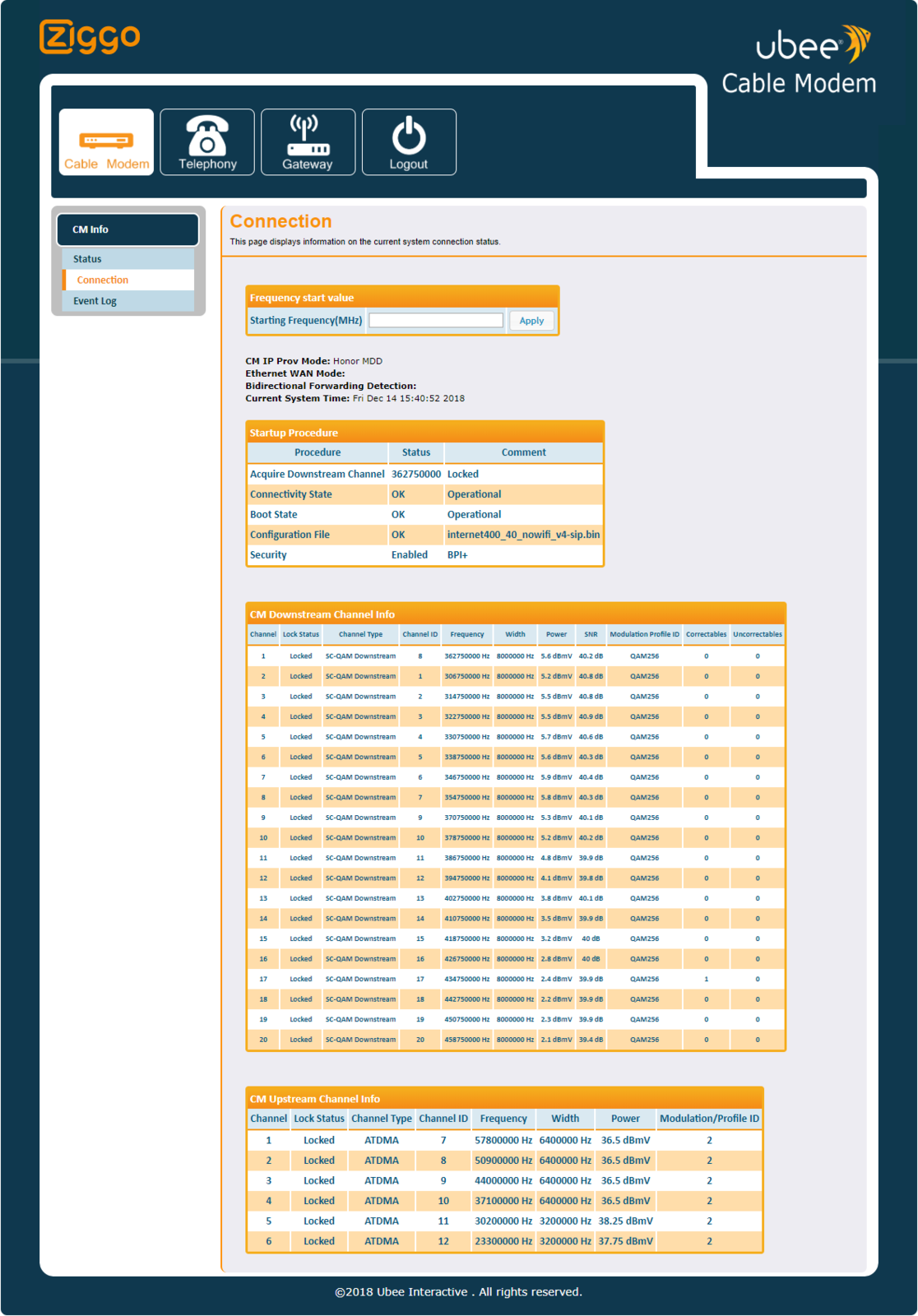Focus the Starting Frequency input field
The image size is (918, 1316).
436,321
